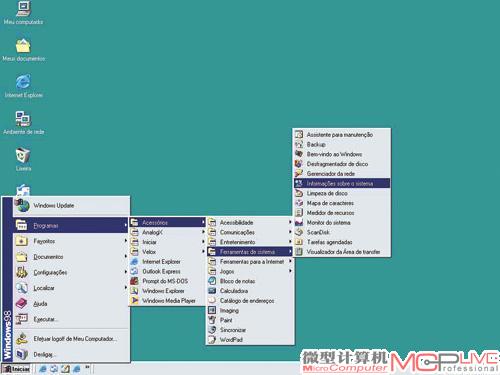This screenshot has width=500, height=375.
Task: Open Documentos entry in Start menu
Action: click(71, 257)
